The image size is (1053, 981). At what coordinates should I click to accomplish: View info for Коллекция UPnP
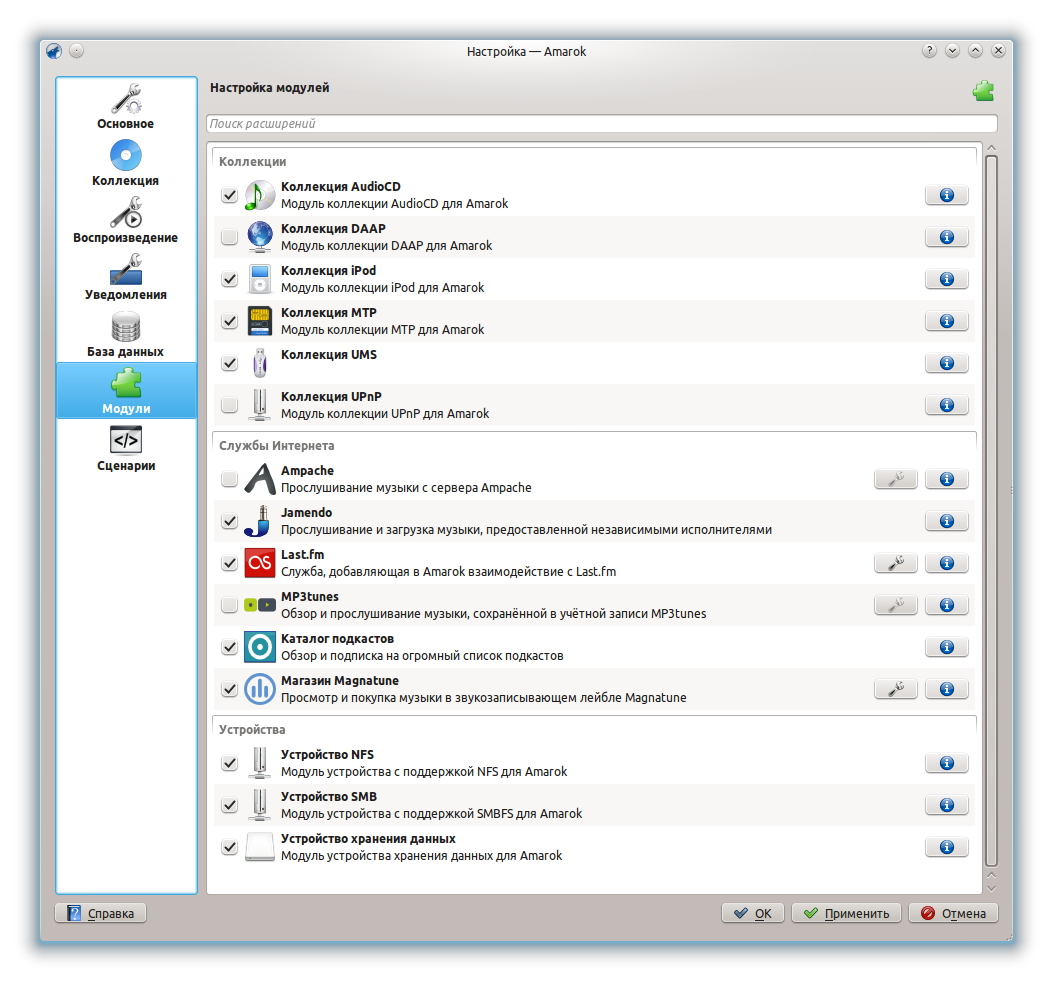(x=946, y=405)
